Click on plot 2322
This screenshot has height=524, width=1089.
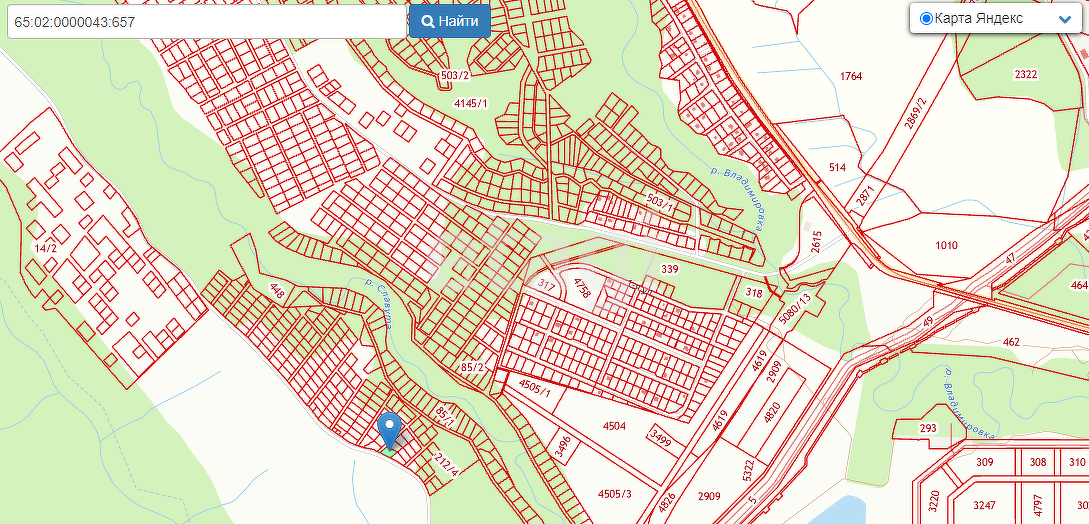click(x=1025, y=75)
